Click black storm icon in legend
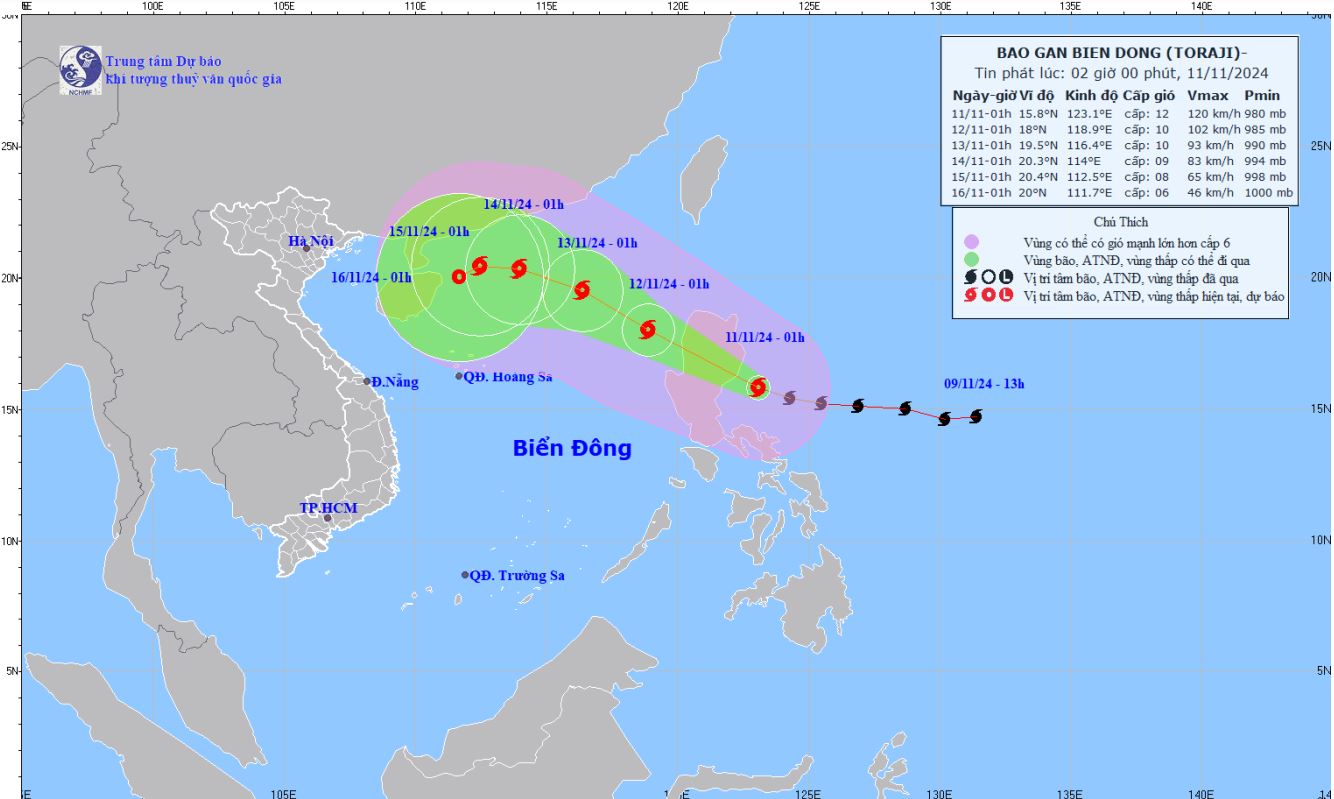Viewport: 1334px width, 799px height. 971,277
